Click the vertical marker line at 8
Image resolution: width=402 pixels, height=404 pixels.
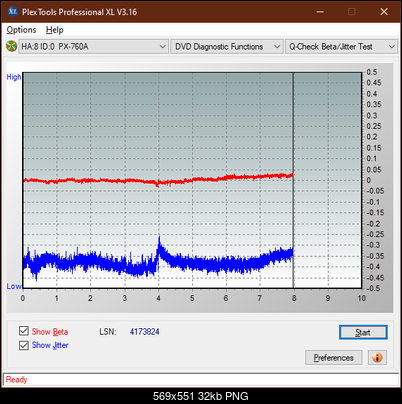pyautogui.click(x=293, y=180)
